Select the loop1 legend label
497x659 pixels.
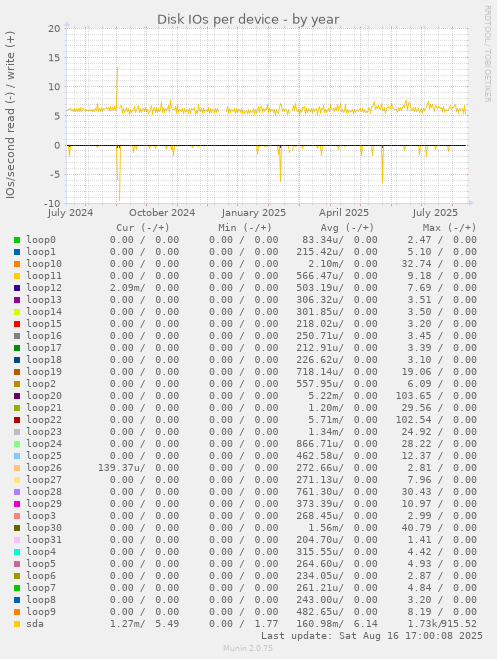pos(41,252)
